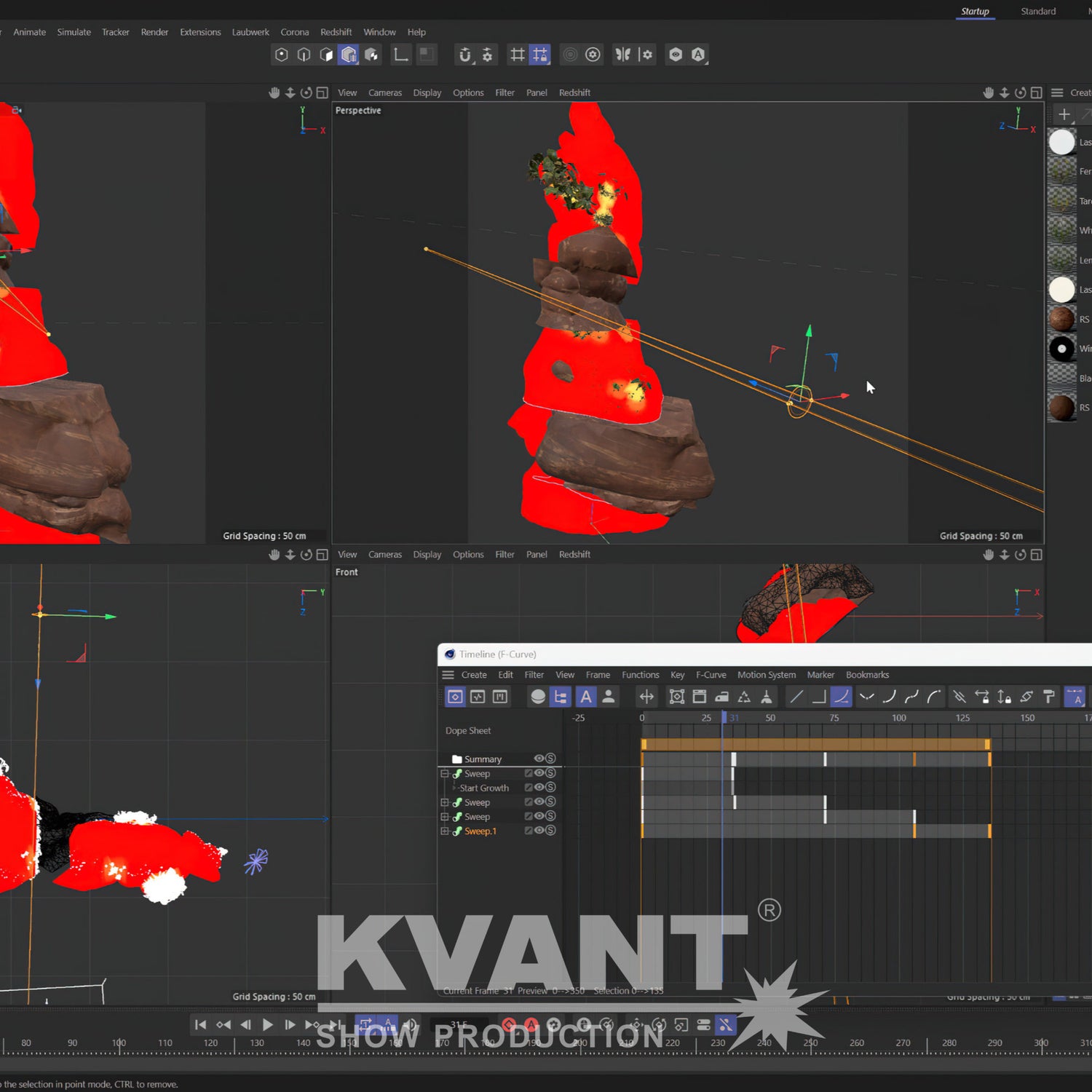Toggle eye icon for Start Growth track
Image resolution: width=1092 pixels, height=1092 pixels.
pos(539,787)
